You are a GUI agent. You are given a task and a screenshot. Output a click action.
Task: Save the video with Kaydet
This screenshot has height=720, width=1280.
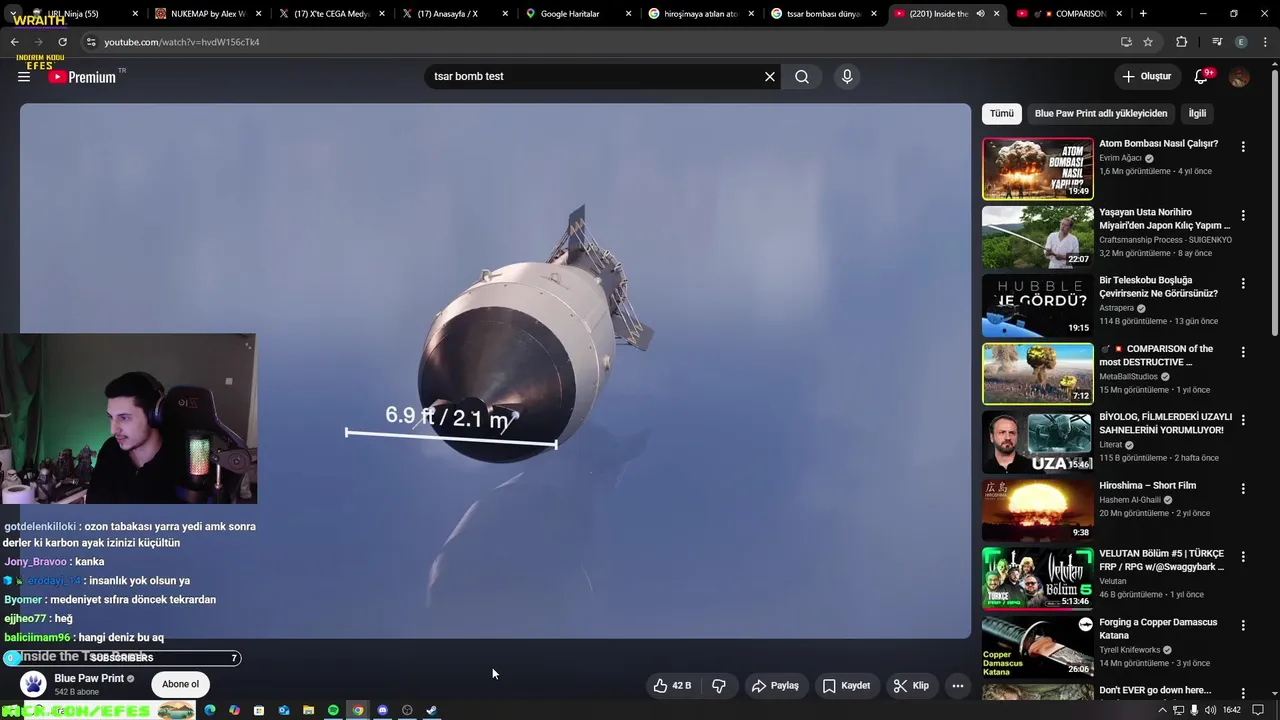[846, 686]
